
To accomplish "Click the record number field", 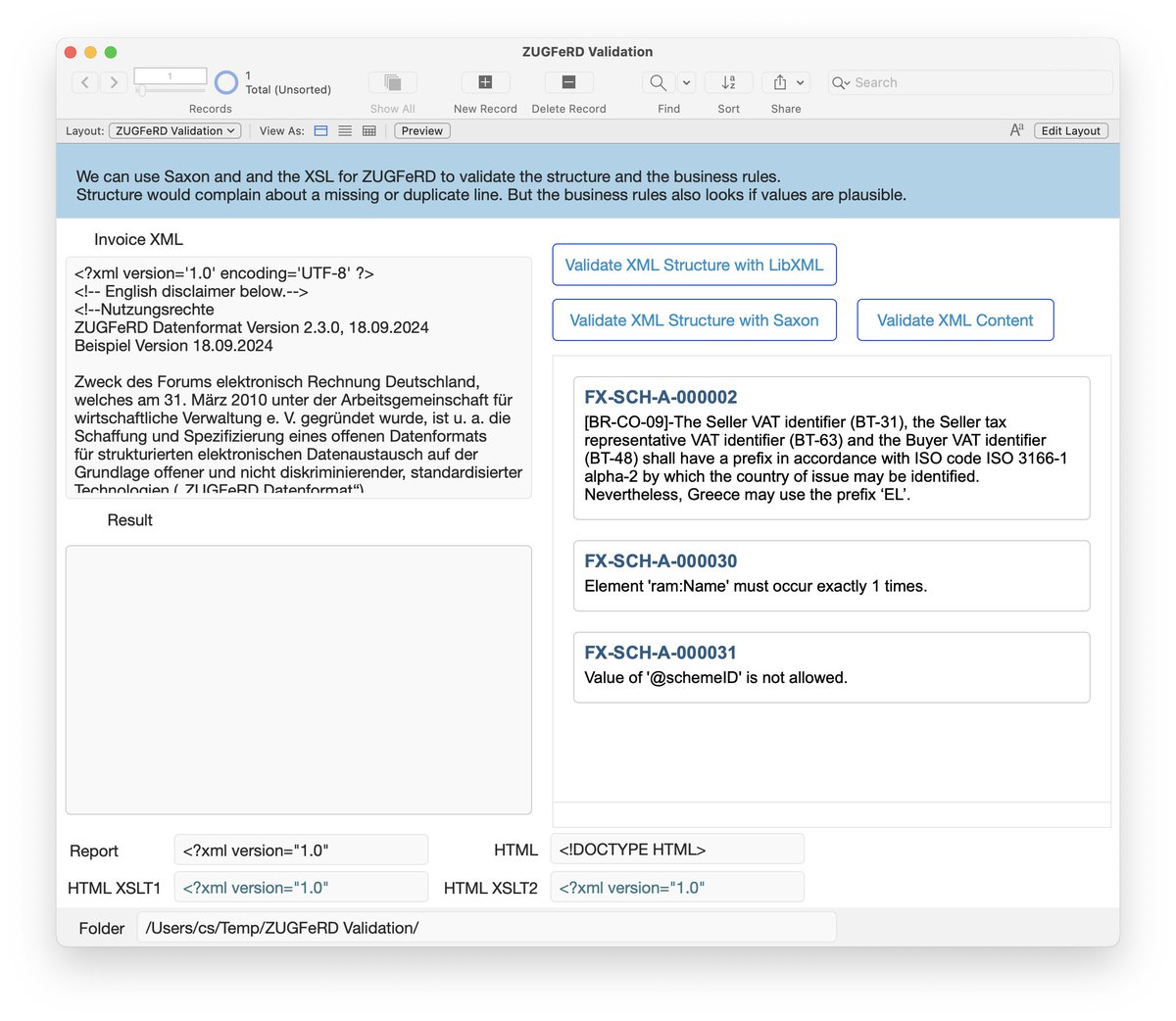I will click(171, 75).
